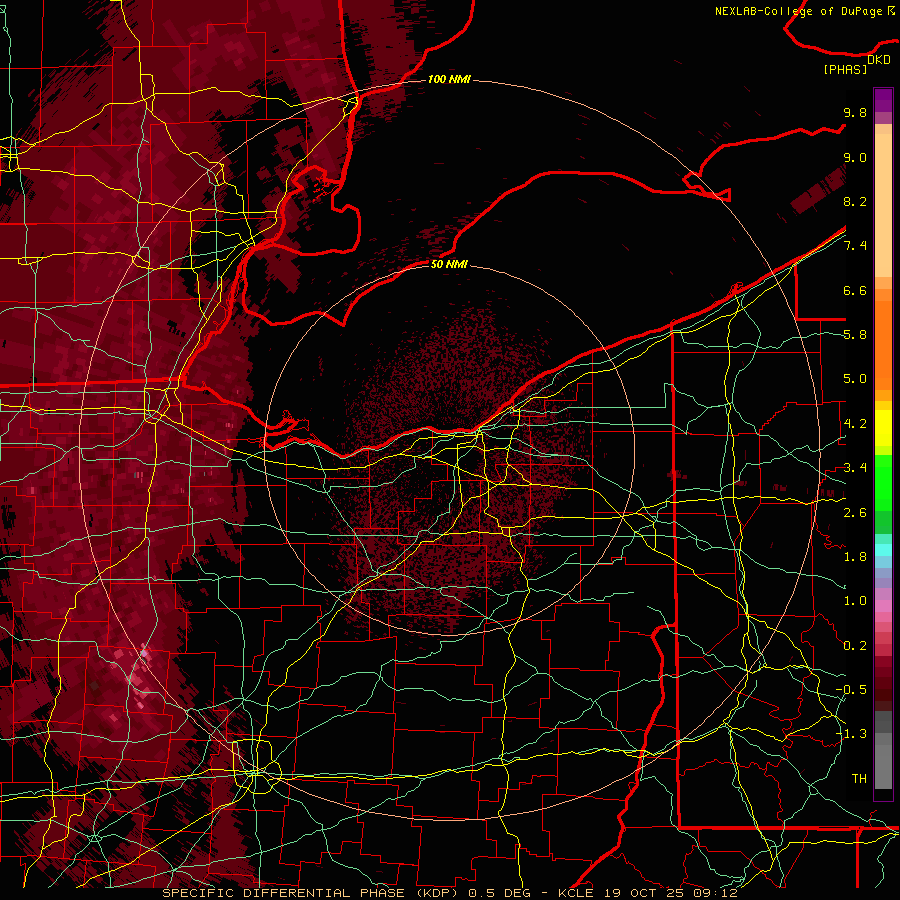Image resolution: width=900 pixels, height=900 pixels.
Task: Click the cyan segment of the color bar
Action: pos(883,550)
